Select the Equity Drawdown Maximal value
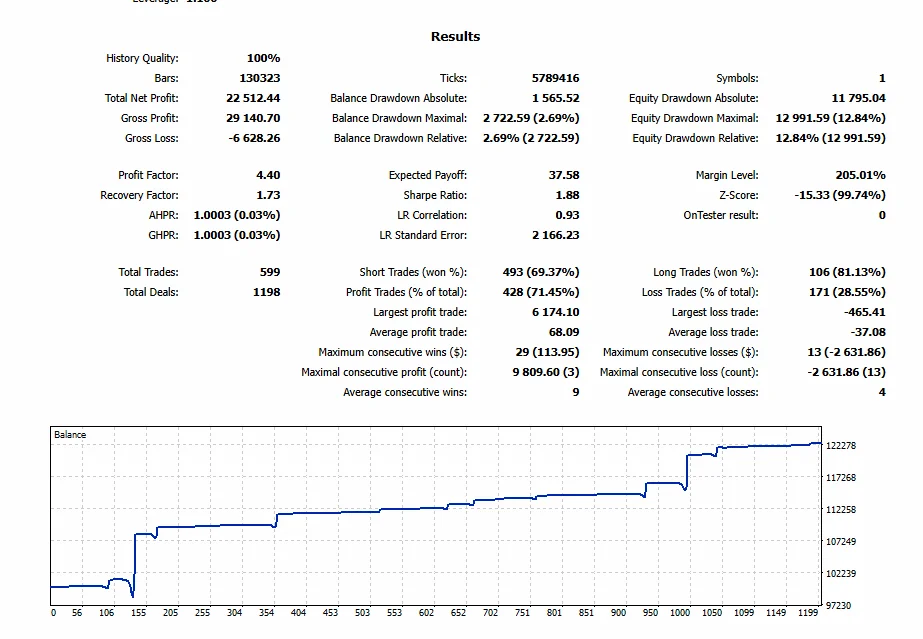Viewport: 923px width, 639px height. tap(831, 118)
